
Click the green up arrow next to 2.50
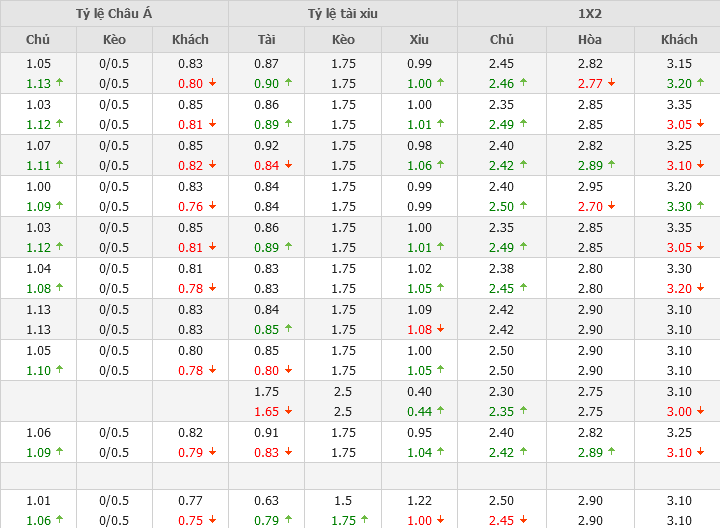tap(523, 207)
